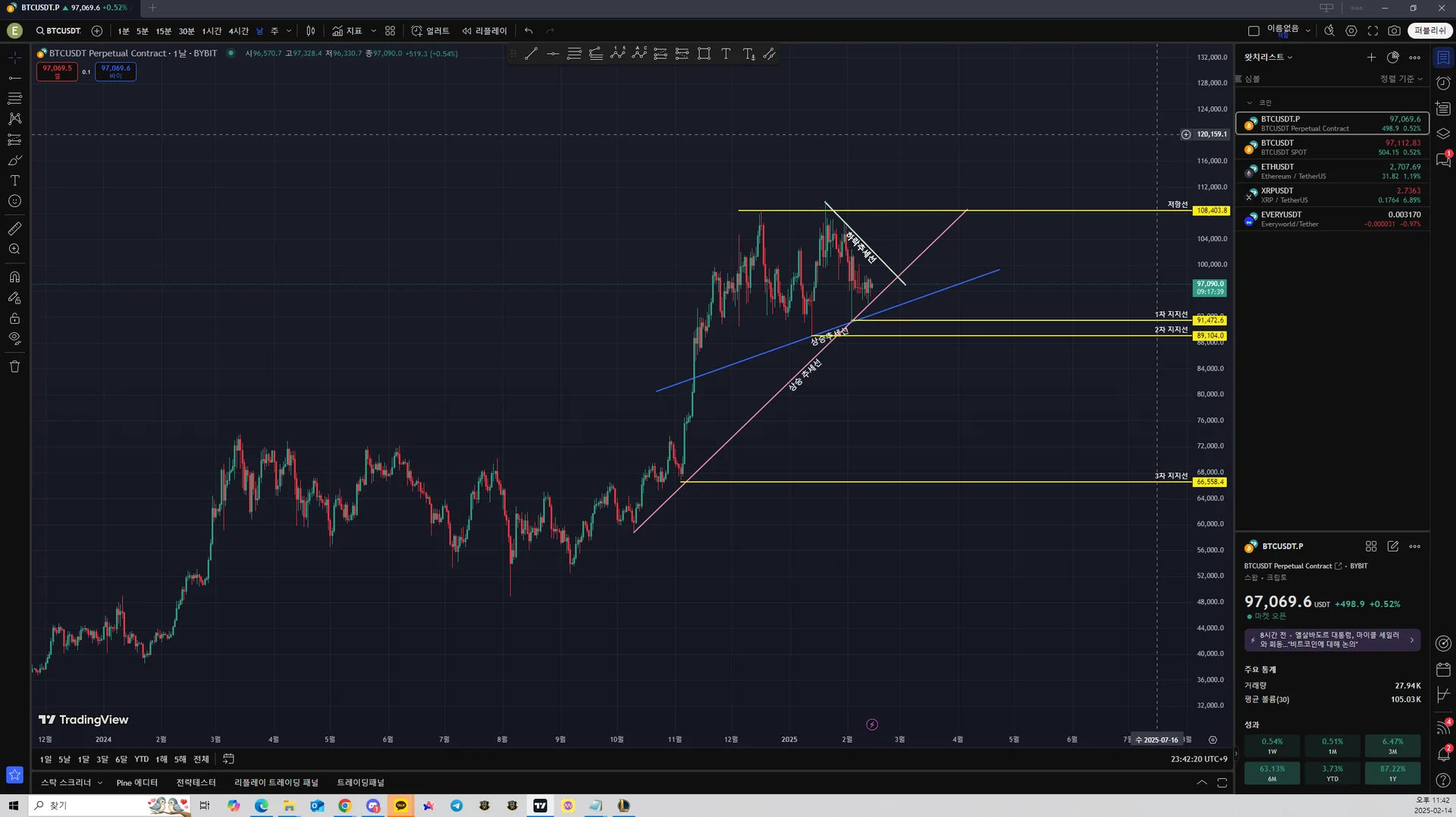Image resolution: width=1456 pixels, height=817 pixels.
Task: Open the Pine 에디터 tab
Action: 137,783
